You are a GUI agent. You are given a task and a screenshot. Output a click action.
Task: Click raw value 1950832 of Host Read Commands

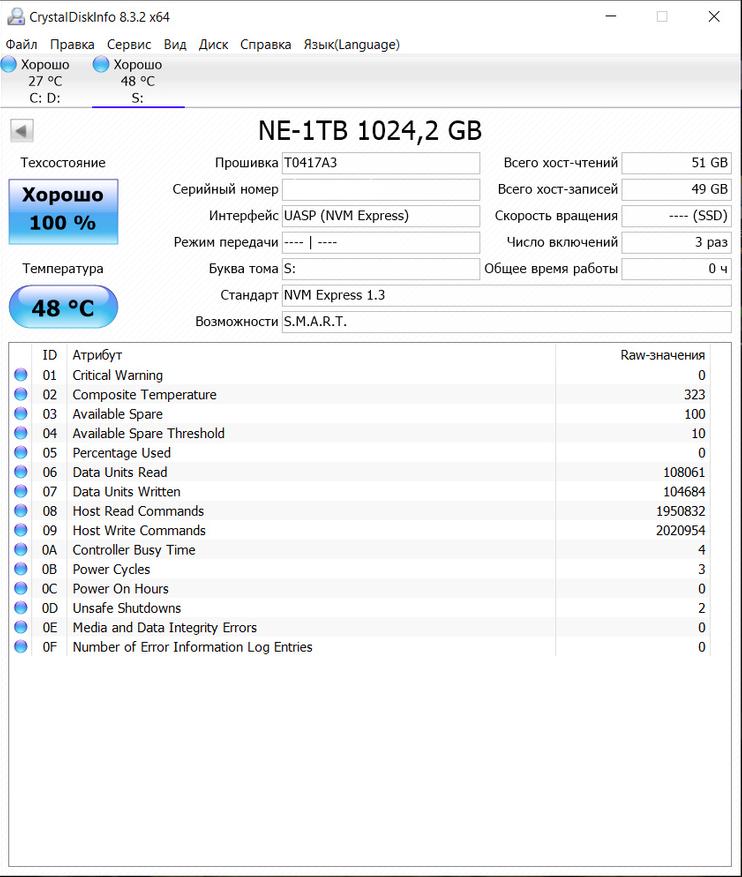click(680, 511)
